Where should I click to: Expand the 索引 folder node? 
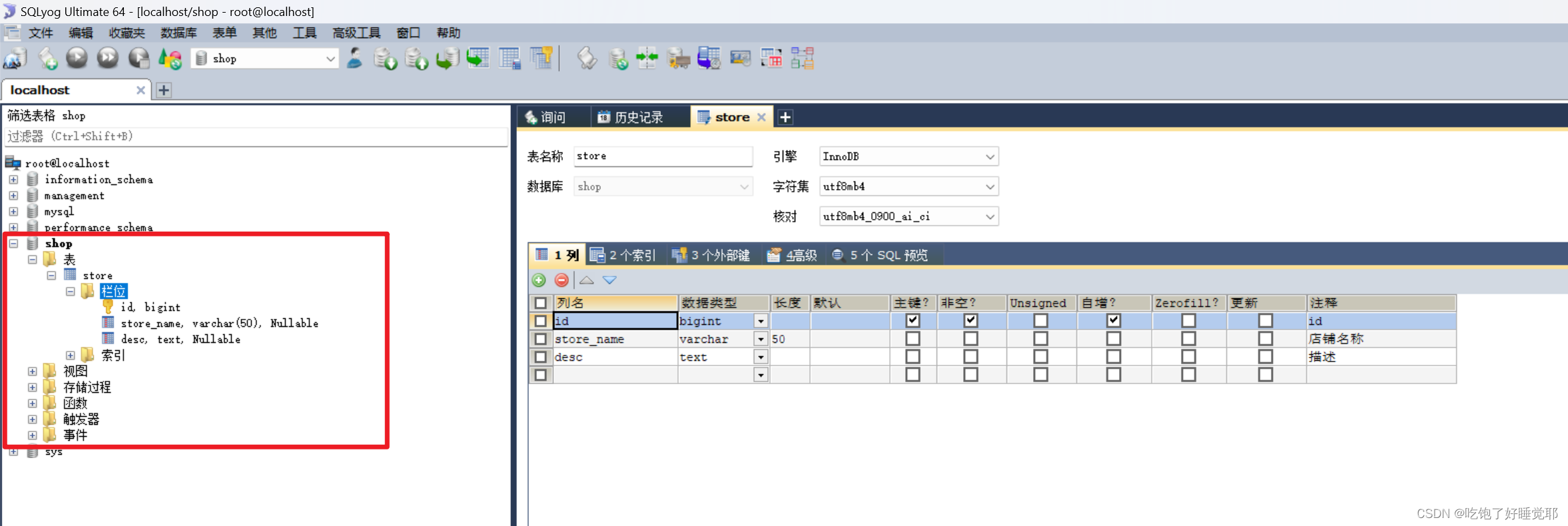[70, 355]
